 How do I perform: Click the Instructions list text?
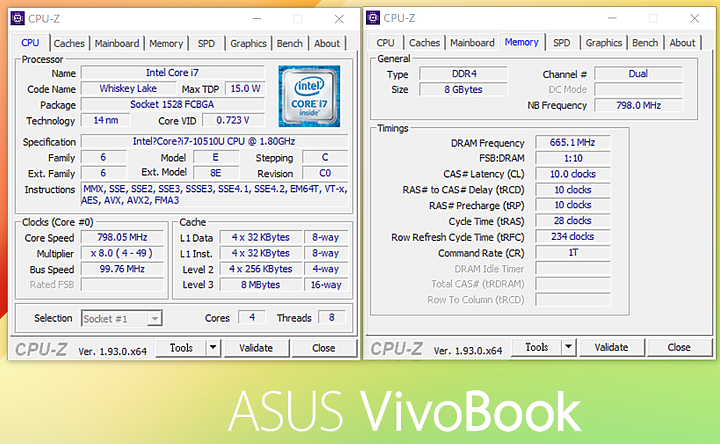click(214, 194)
